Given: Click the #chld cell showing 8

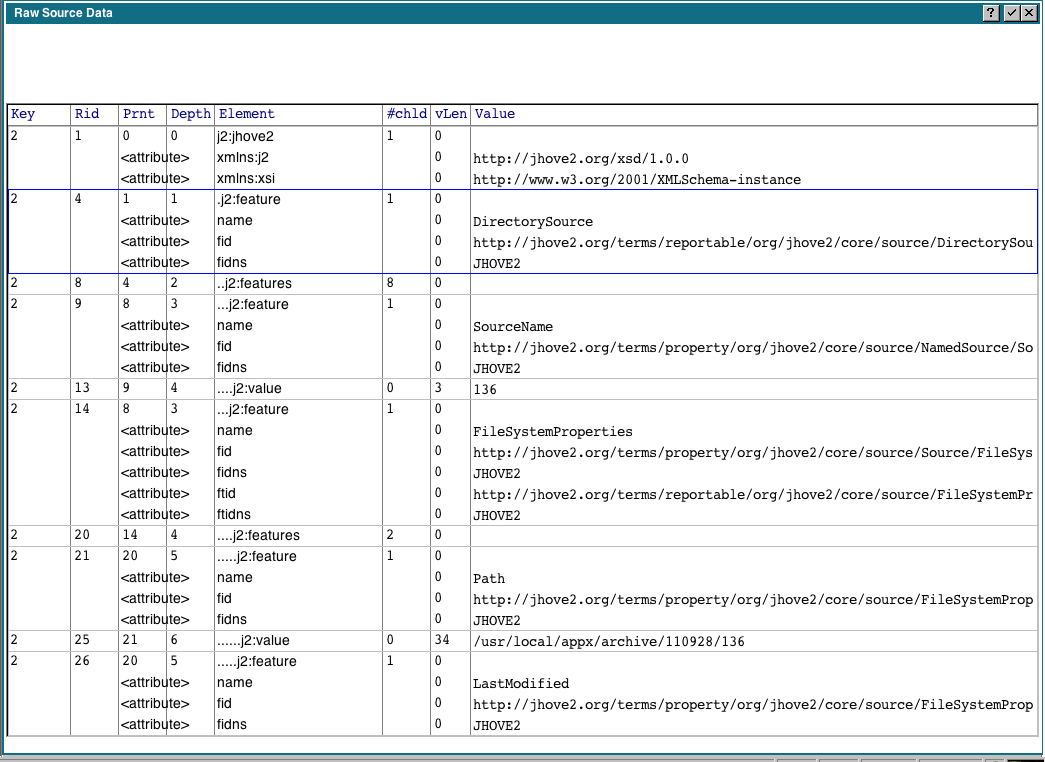Looking at the screenshot, I should click(x=390, y=283).
